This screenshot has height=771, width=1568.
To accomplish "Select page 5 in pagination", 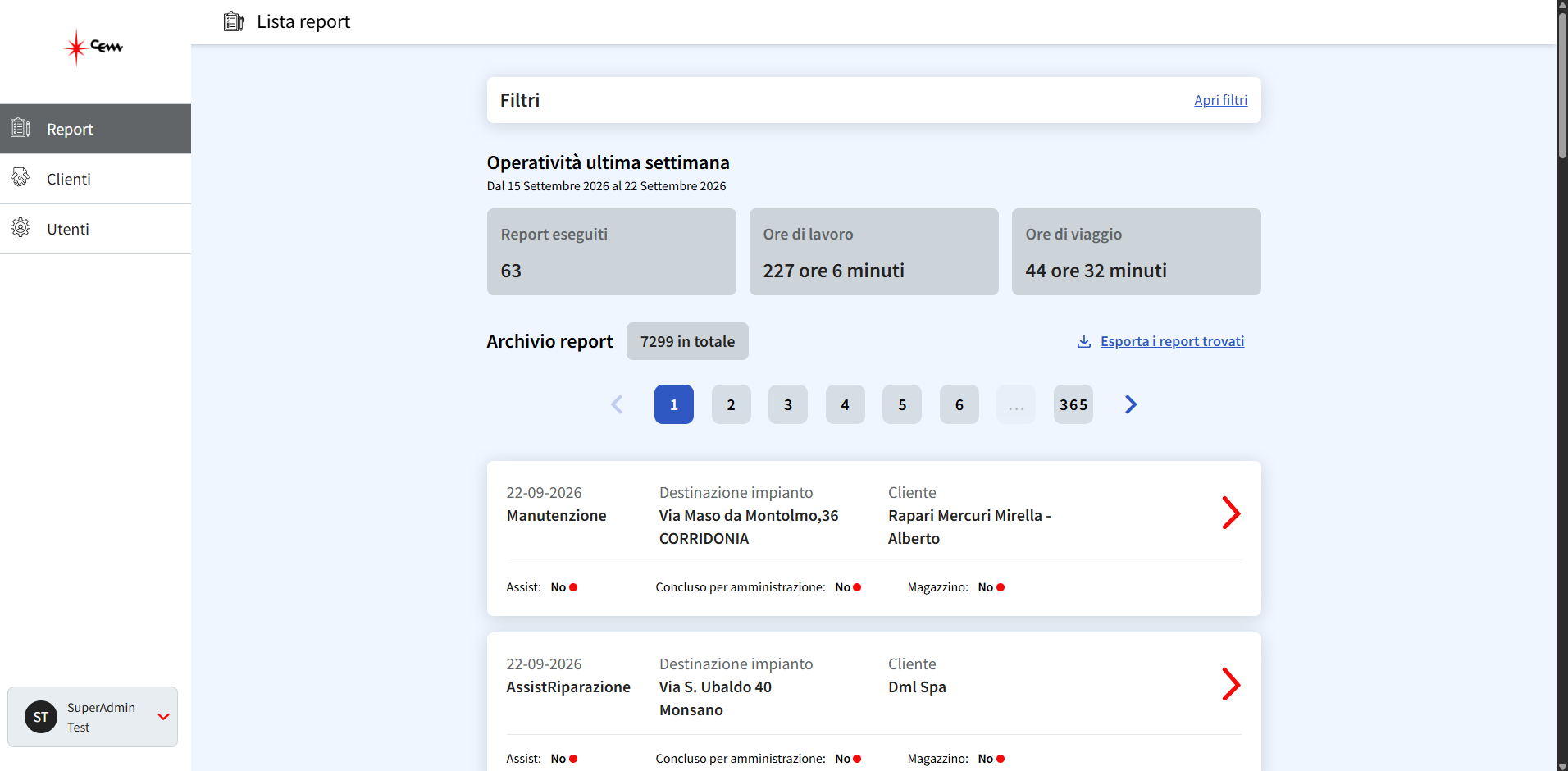I will 902,404.
